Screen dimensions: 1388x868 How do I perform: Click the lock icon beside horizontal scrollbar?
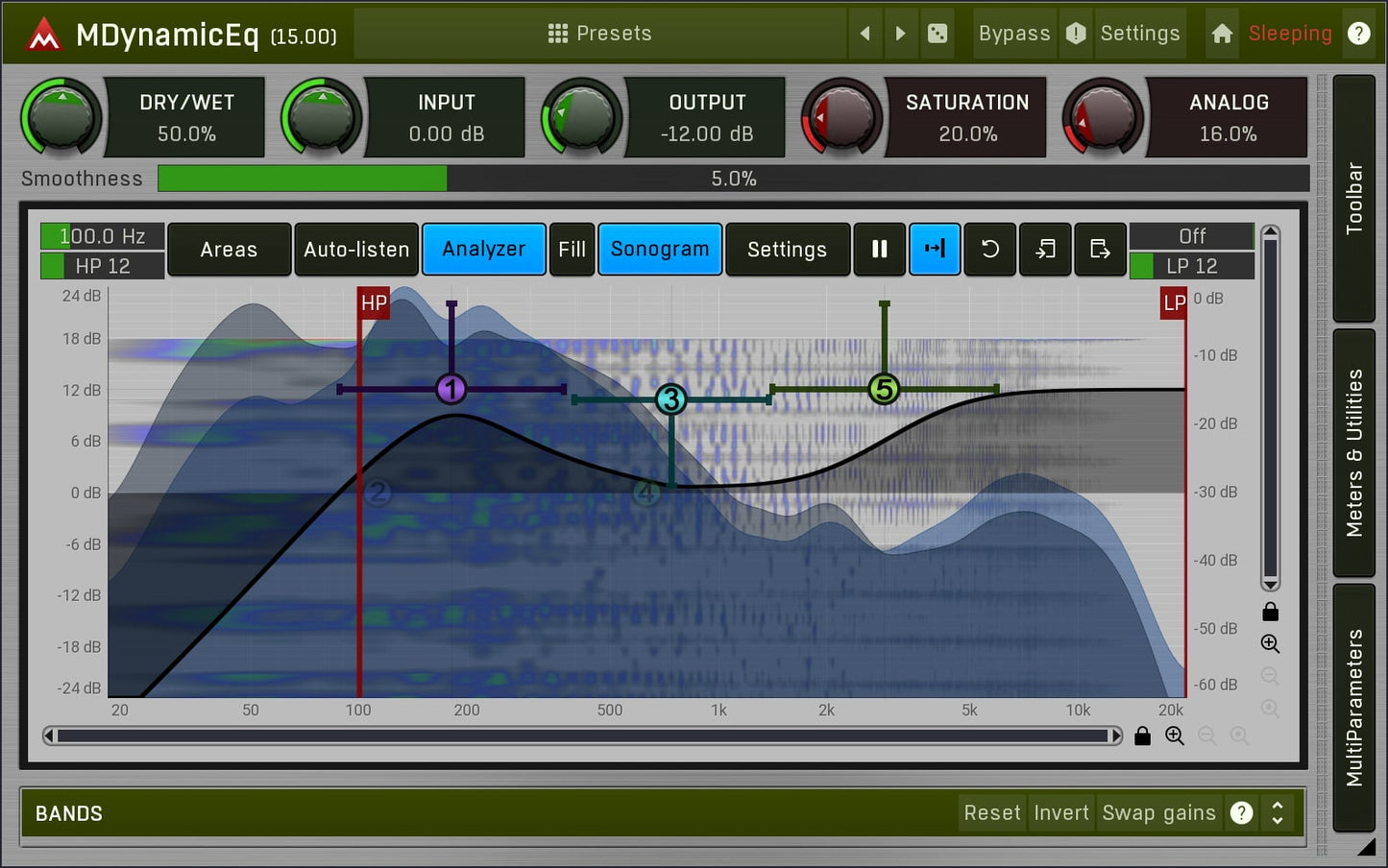pyautogui.click(x=1142, y=736)
